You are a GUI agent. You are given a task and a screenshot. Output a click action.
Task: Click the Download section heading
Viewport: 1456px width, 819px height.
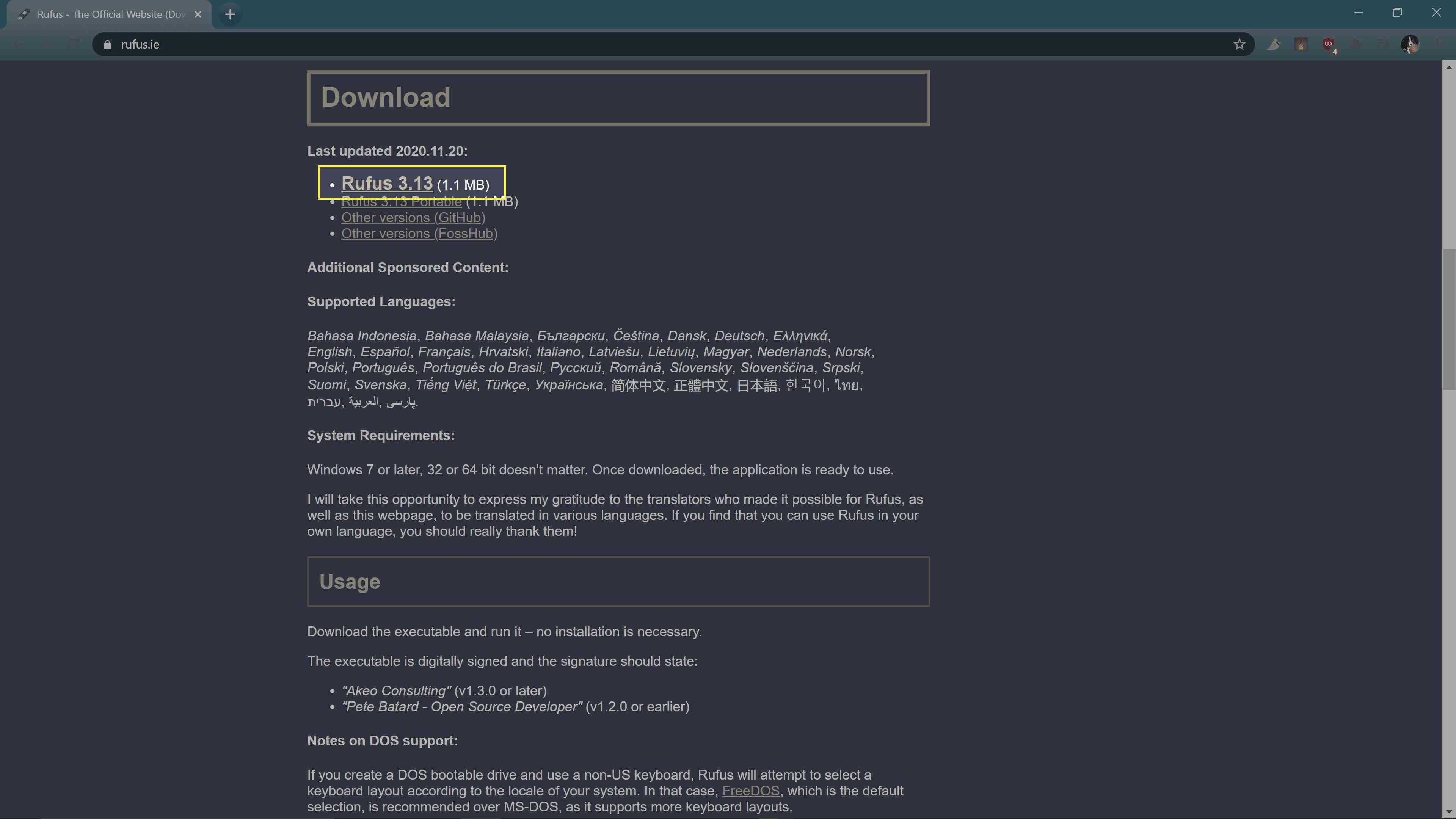coord(386,97)
